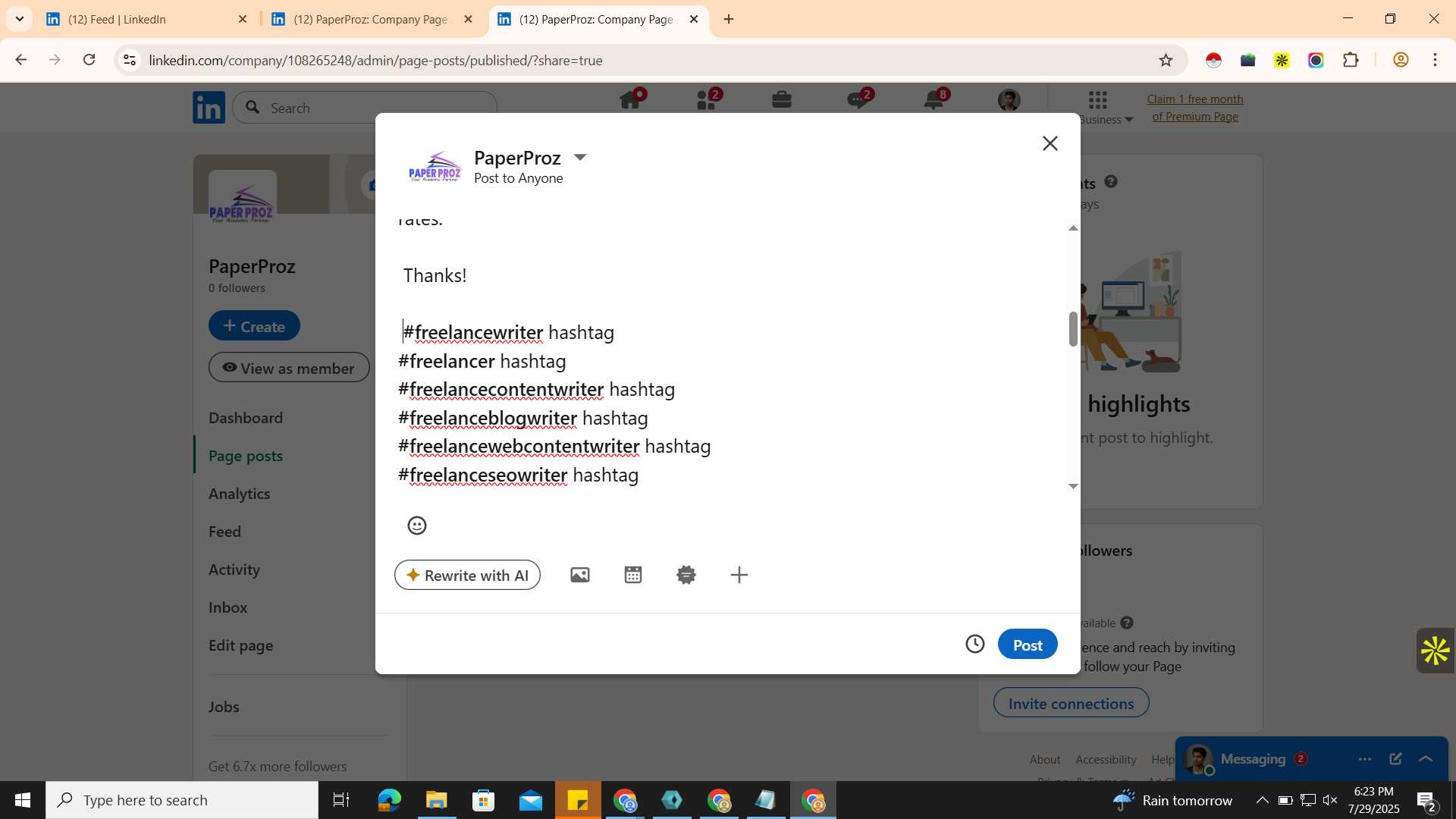Bookmark this page with the star icon
The width and height of the screenshot is (1456, 819).
(1166, 60)
